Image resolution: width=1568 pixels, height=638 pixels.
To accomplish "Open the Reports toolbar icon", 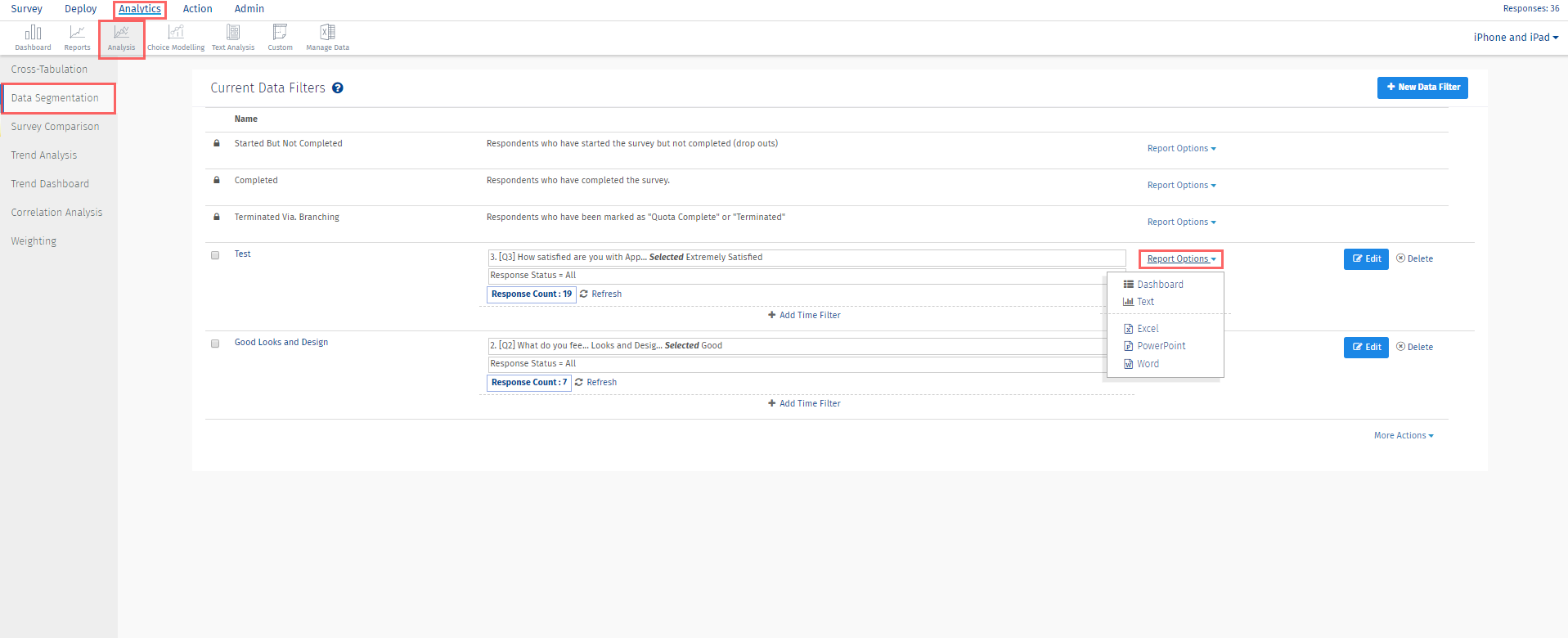I will click(77, 38).
